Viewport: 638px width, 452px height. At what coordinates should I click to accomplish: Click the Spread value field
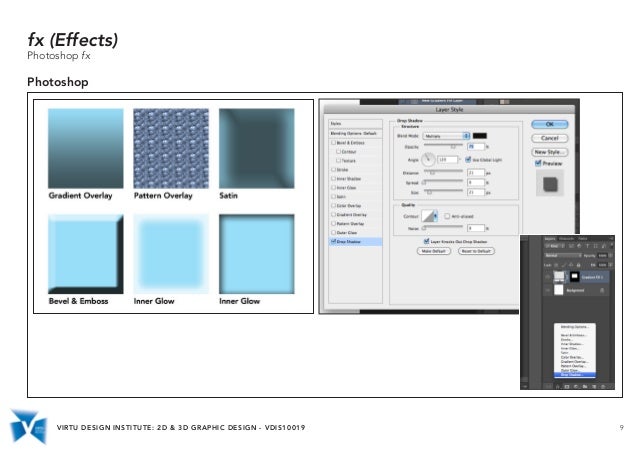point(476,183)
